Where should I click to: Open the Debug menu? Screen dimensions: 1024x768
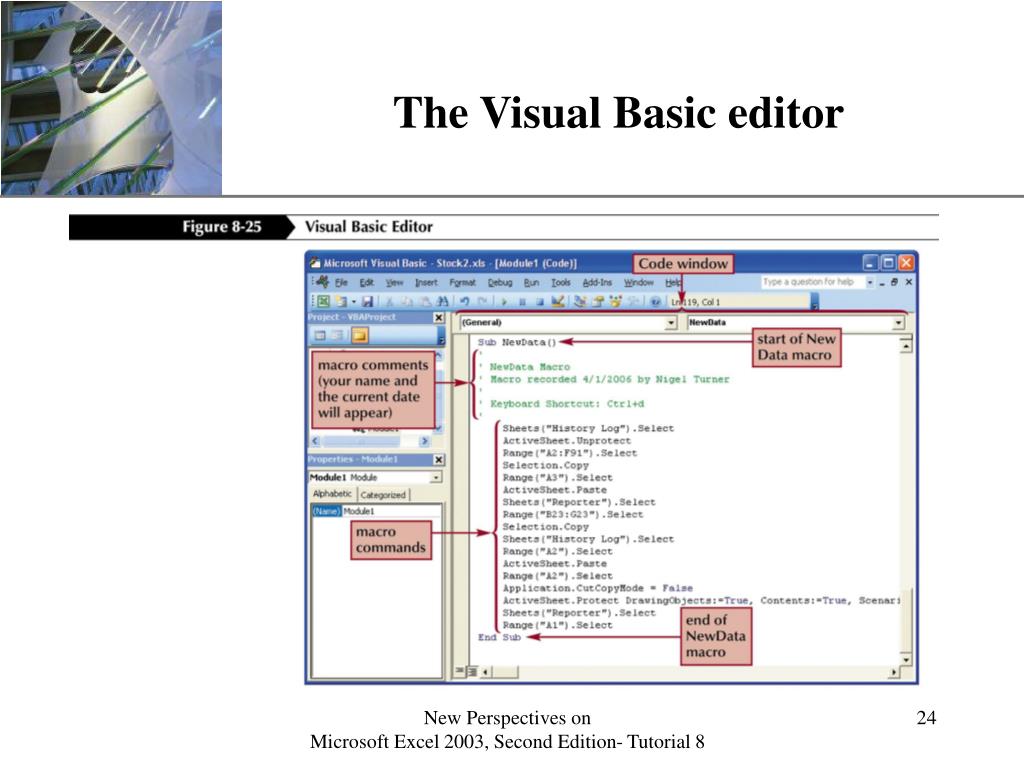pos(500,282)
